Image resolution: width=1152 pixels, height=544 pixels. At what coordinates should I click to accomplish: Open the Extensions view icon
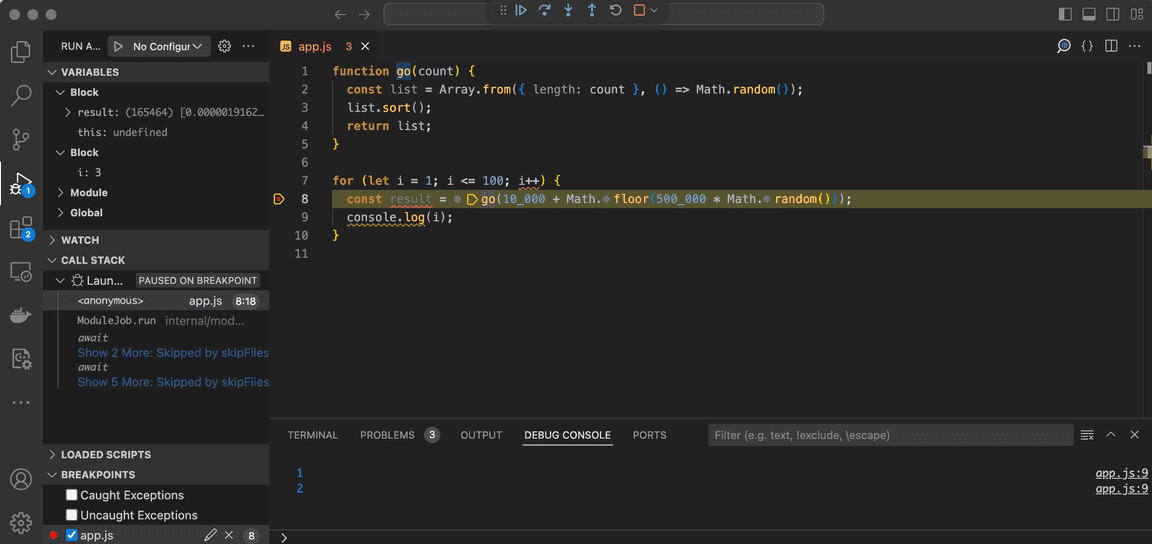(x=21, y=229)
